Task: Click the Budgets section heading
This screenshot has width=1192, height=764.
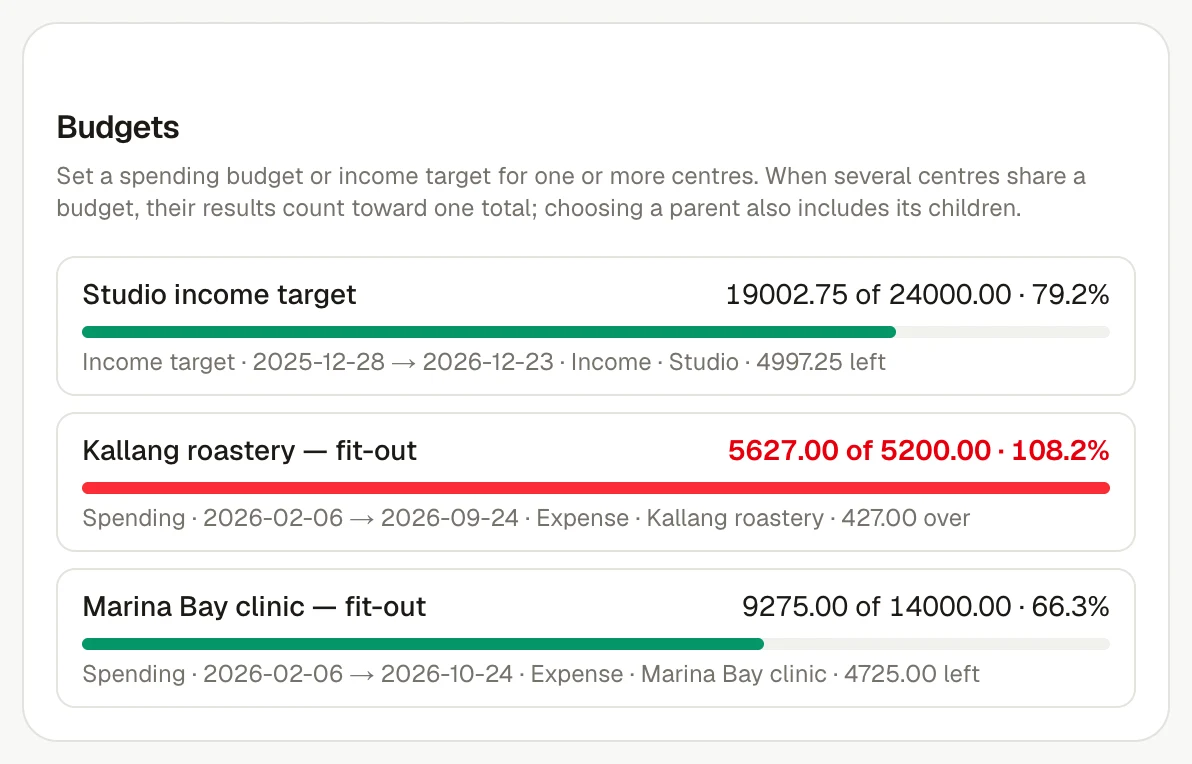Action: [x=118, y=127]
